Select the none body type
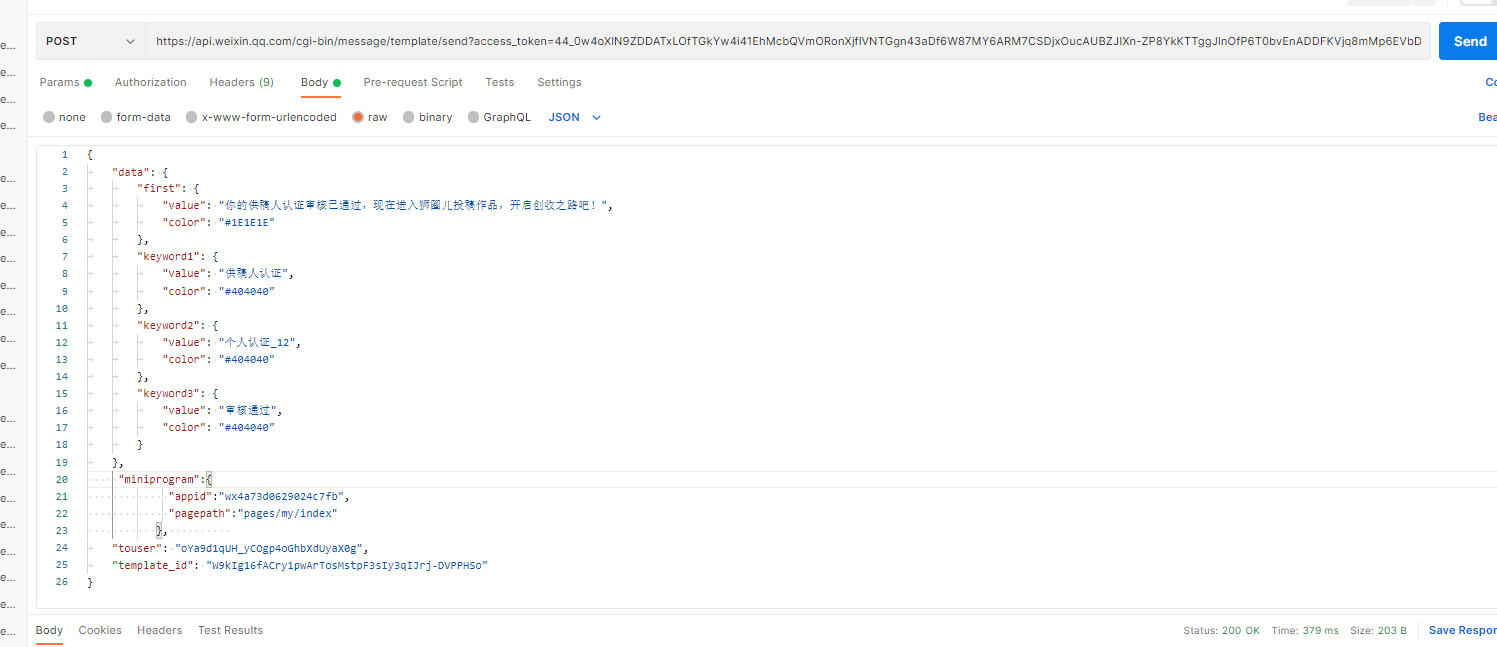The width and height of the screenshot is (1497, 647). point(65,117)
